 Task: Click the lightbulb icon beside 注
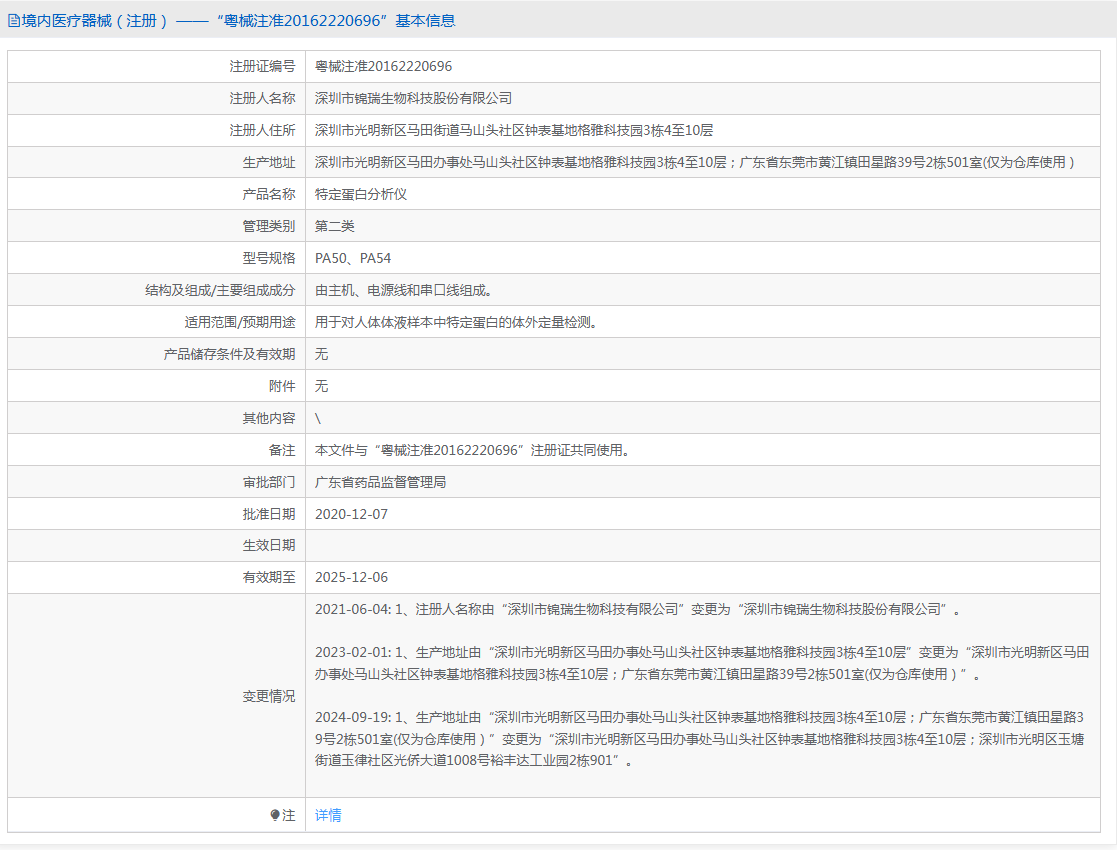[275, 815]
